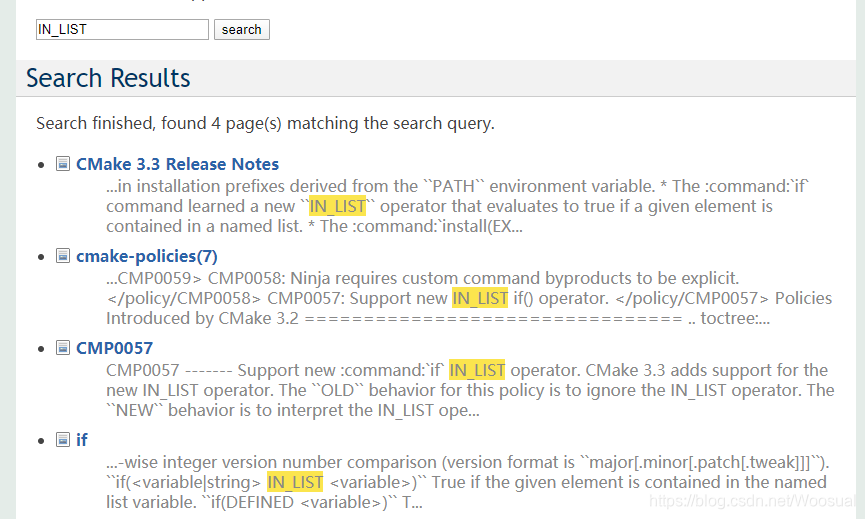Screen dimensions: 865x519
Task: Click document icon beside CMake 3.3 Release Notes
Action: coord(63,164)
